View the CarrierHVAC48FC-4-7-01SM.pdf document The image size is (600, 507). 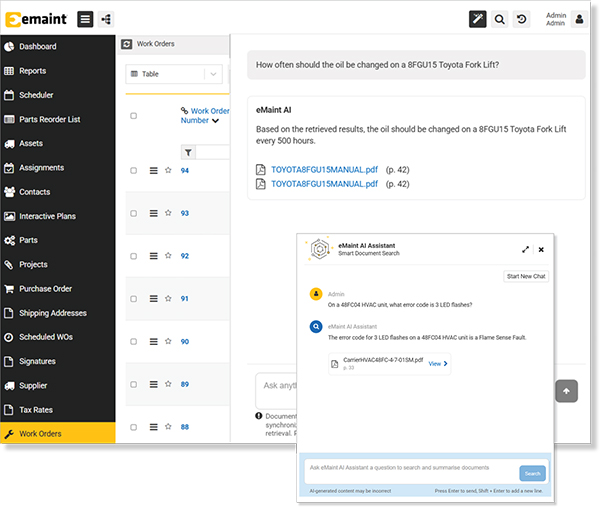438,364
